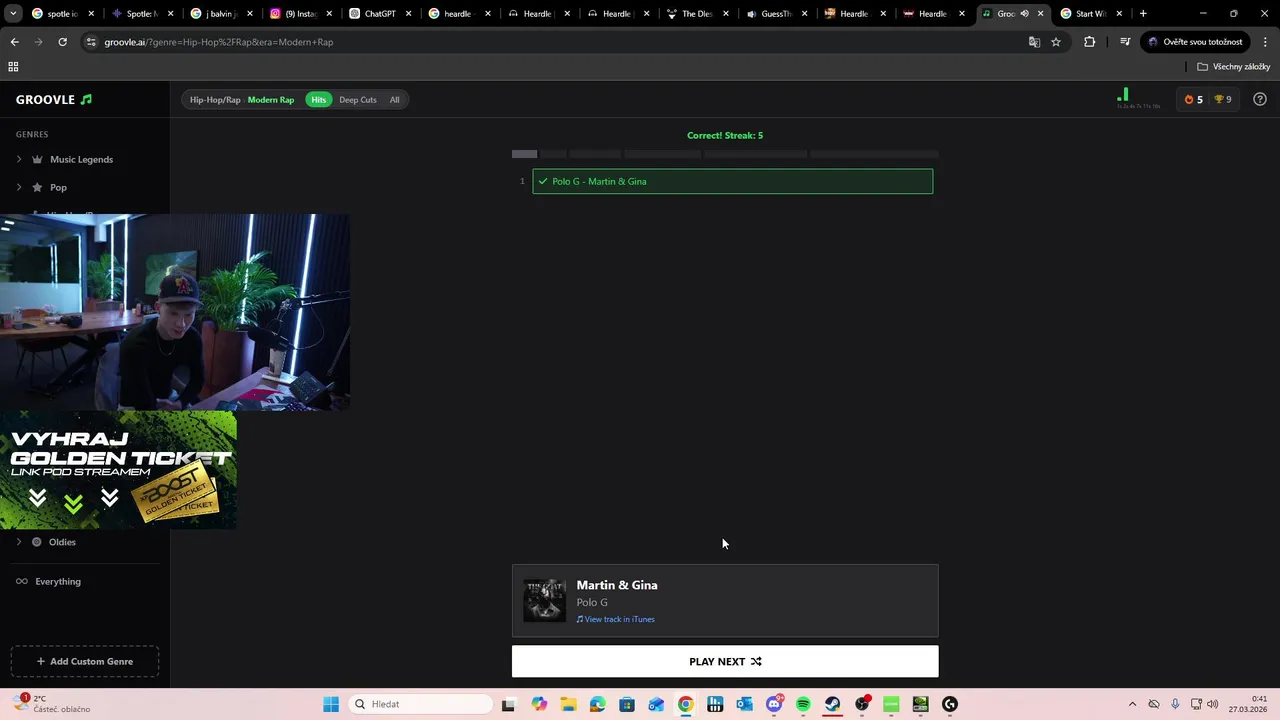Click the flame streak counter showing 5
1280x720 pixels.
pyautogui.click(x=1193, y=99)
